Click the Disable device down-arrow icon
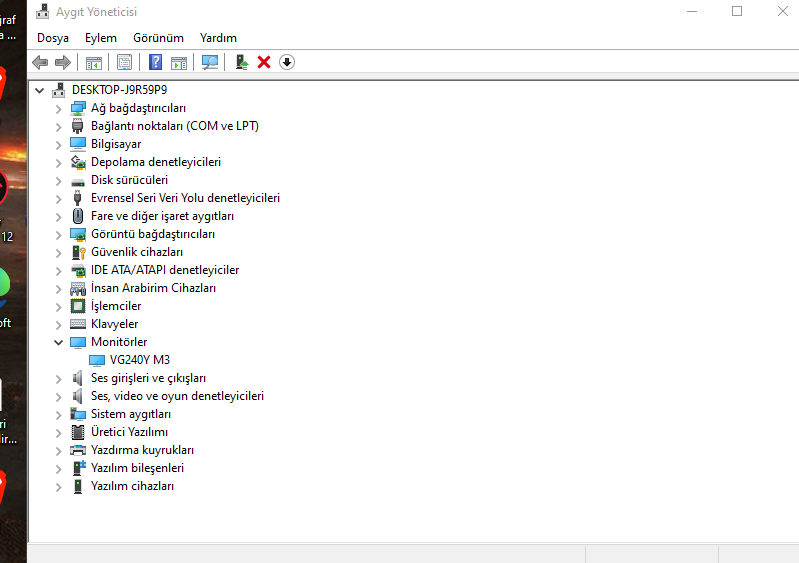The image size is (799, 563). point(287,62)
